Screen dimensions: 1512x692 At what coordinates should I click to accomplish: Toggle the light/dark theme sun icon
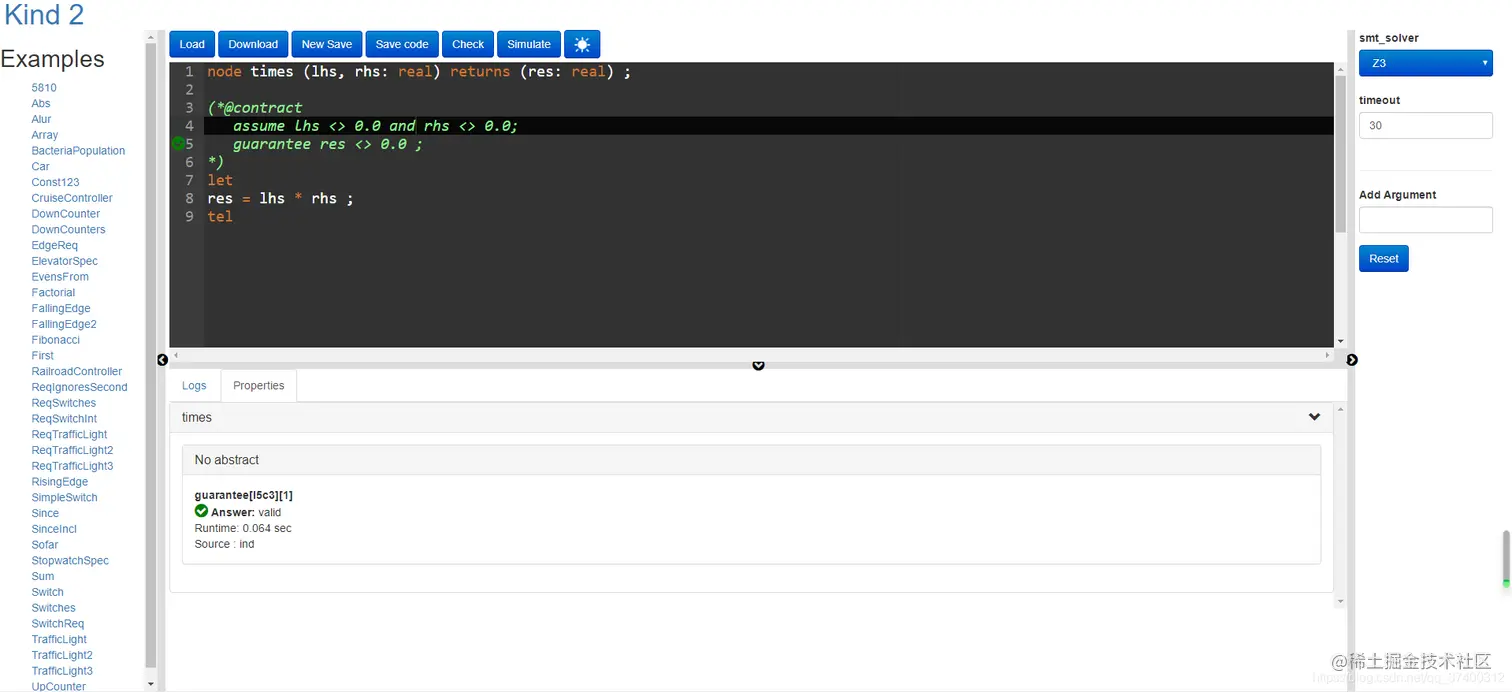coord(582,44)
